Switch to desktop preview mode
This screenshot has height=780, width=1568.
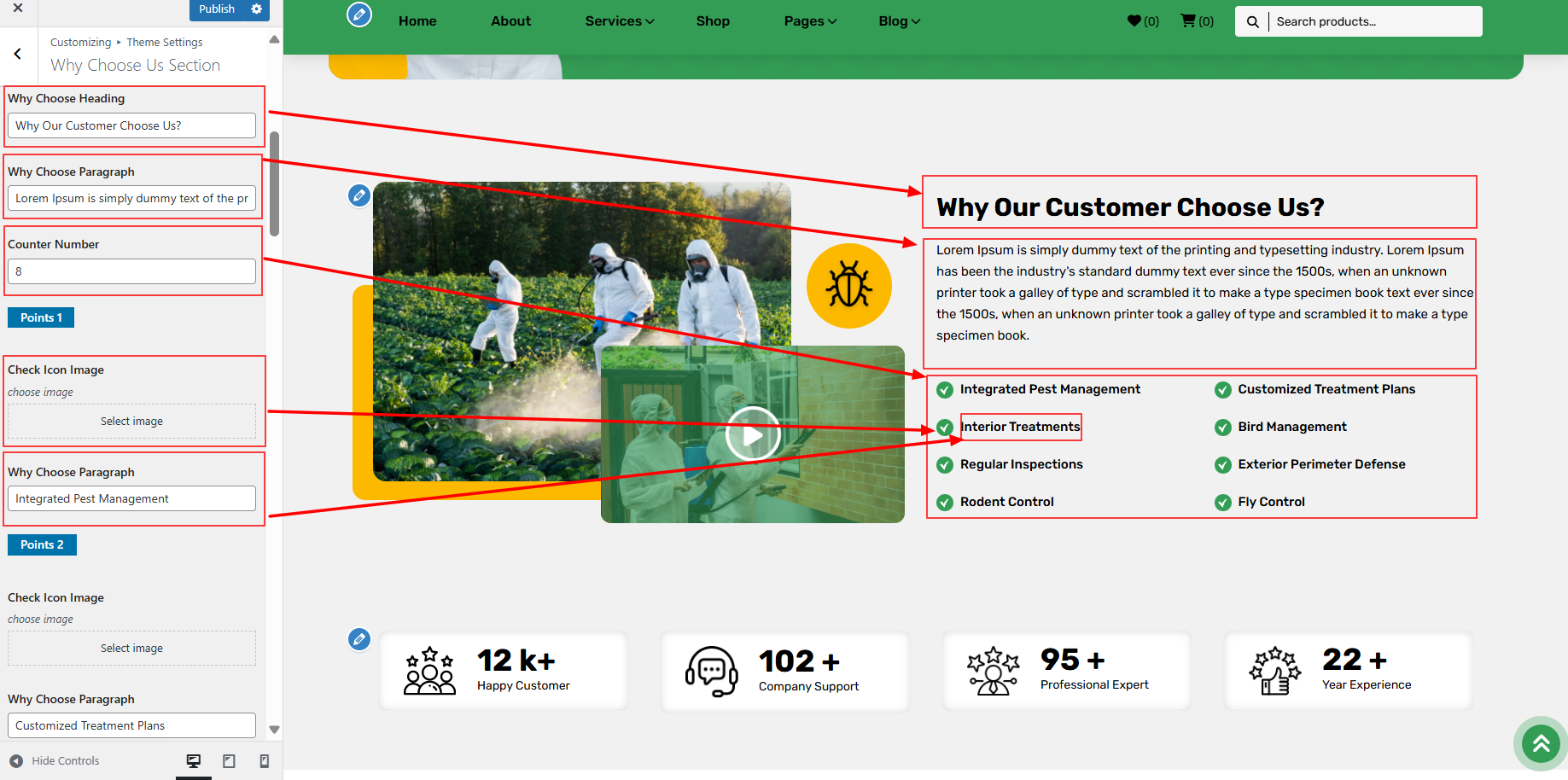point(194,761)
